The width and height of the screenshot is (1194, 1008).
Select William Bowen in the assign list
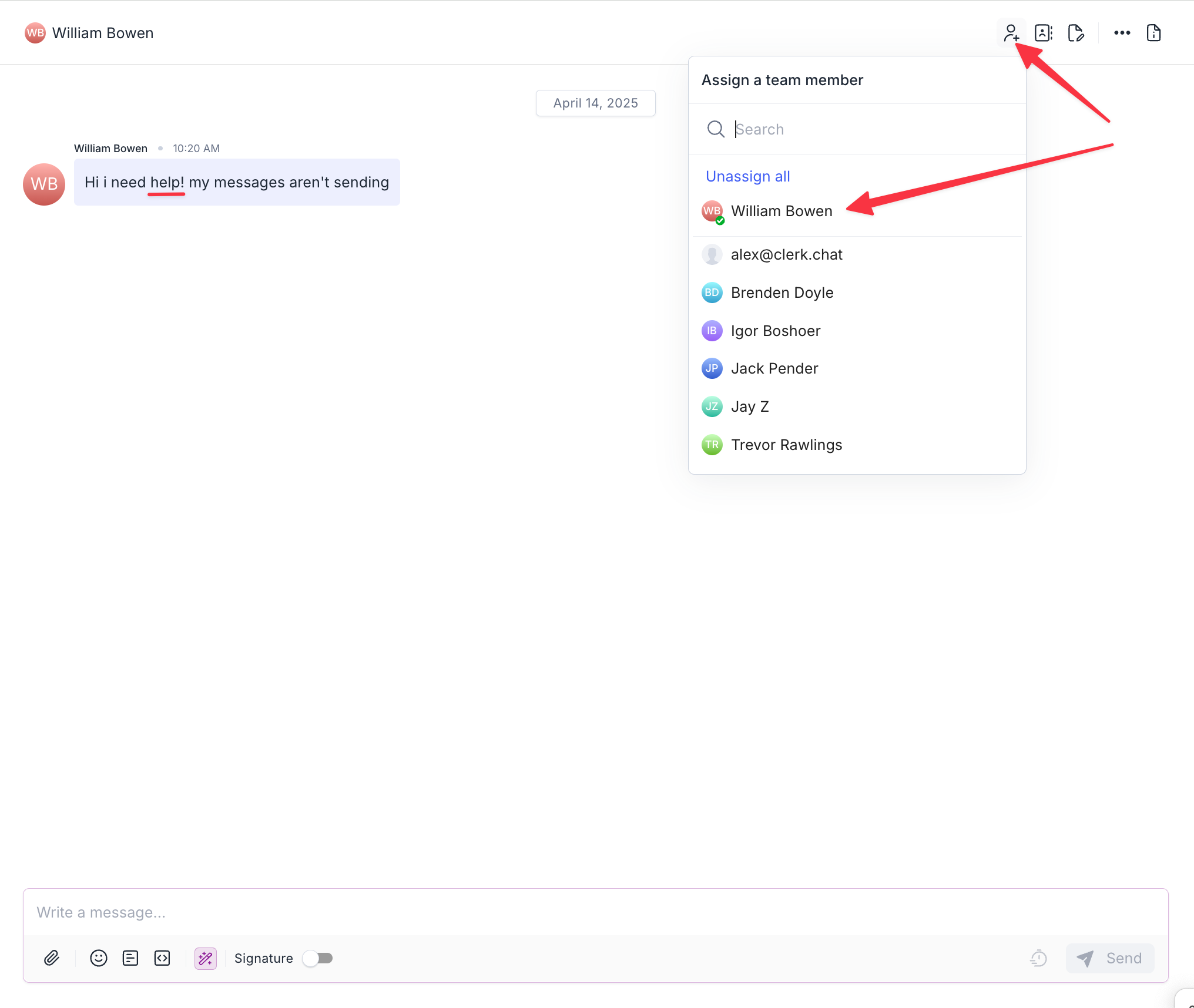click(x=857, y=211)
